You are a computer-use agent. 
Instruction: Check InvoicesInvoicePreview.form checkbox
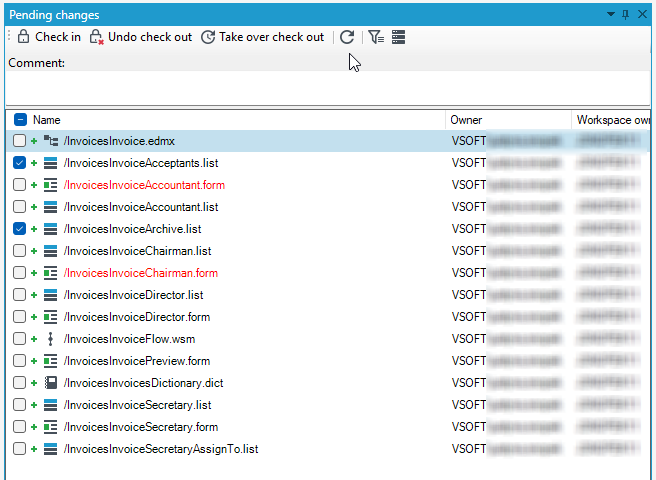(x=19, y=360)
